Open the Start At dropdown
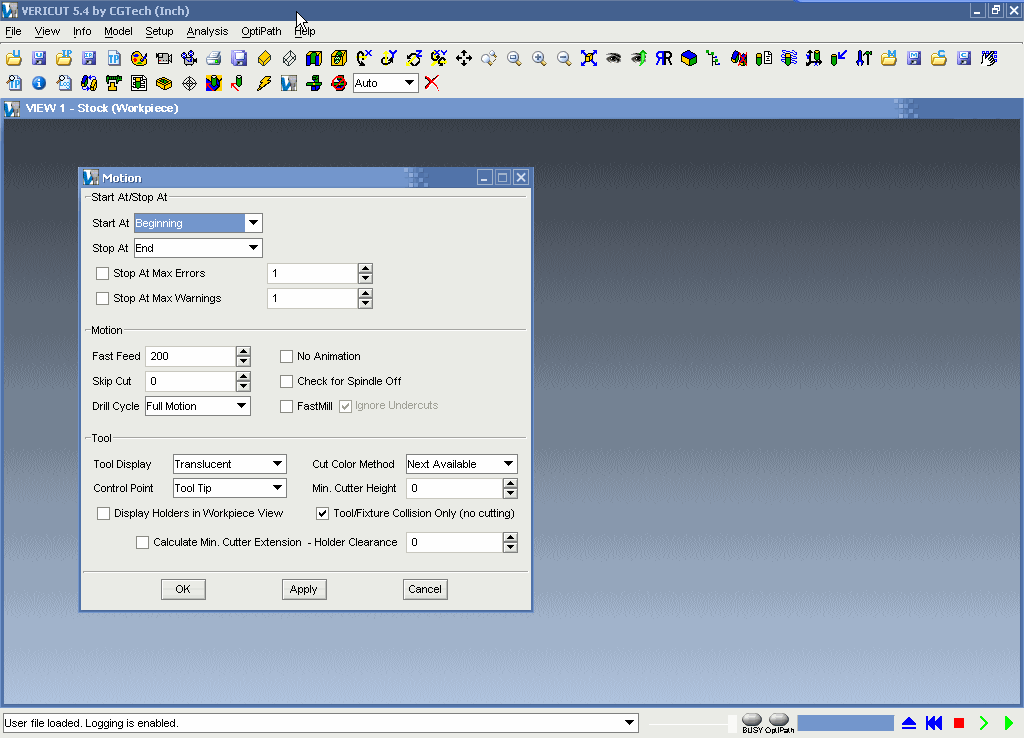 coord(199,223)
